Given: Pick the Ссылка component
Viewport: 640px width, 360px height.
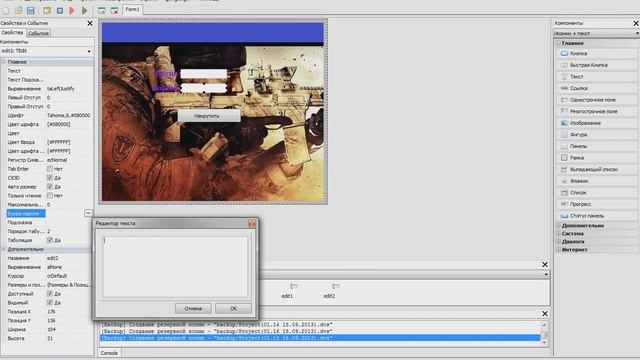Looking at the screenshot, I should [597, 88].
